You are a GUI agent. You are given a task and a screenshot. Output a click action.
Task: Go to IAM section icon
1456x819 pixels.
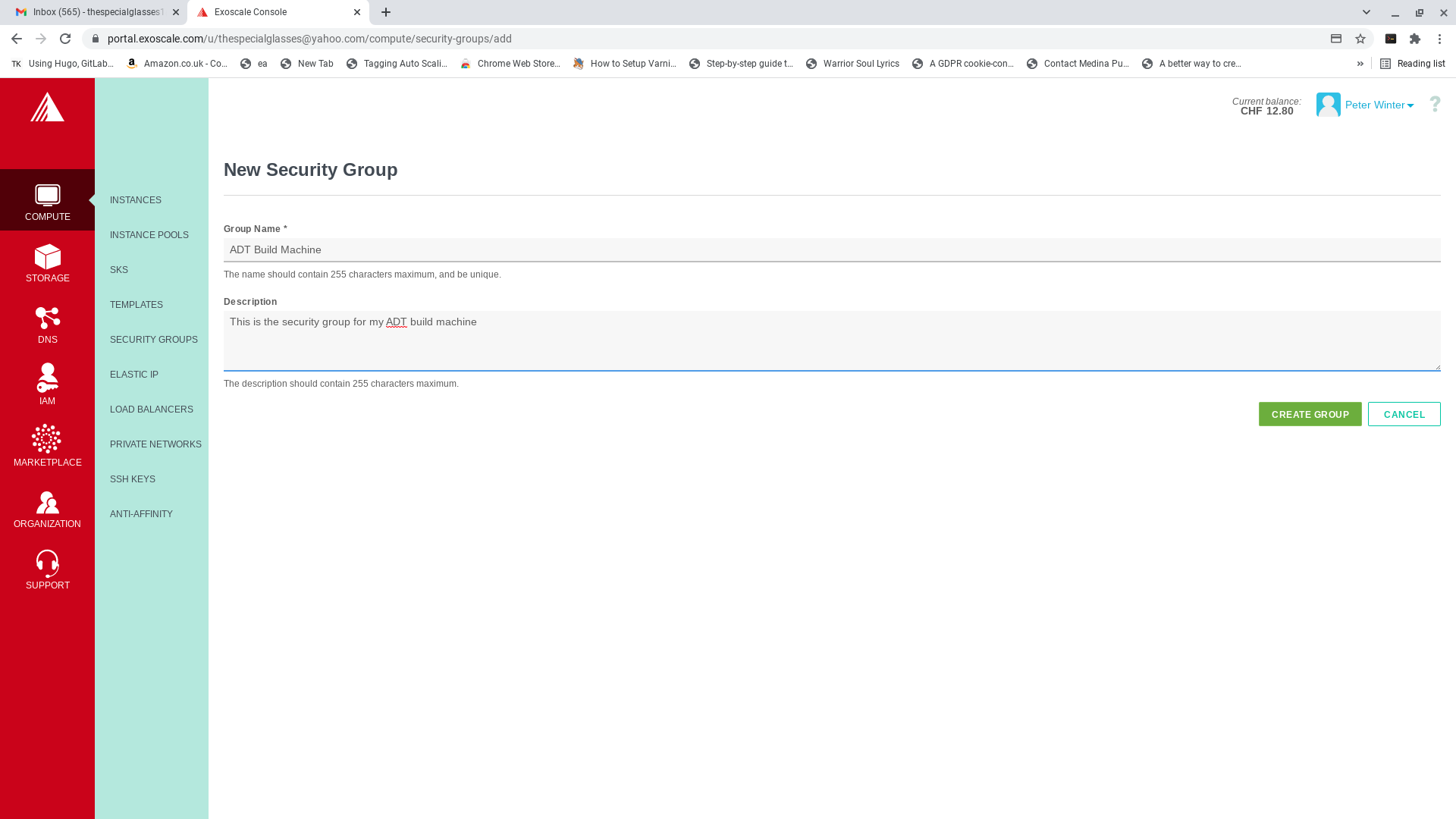[47, 378]
